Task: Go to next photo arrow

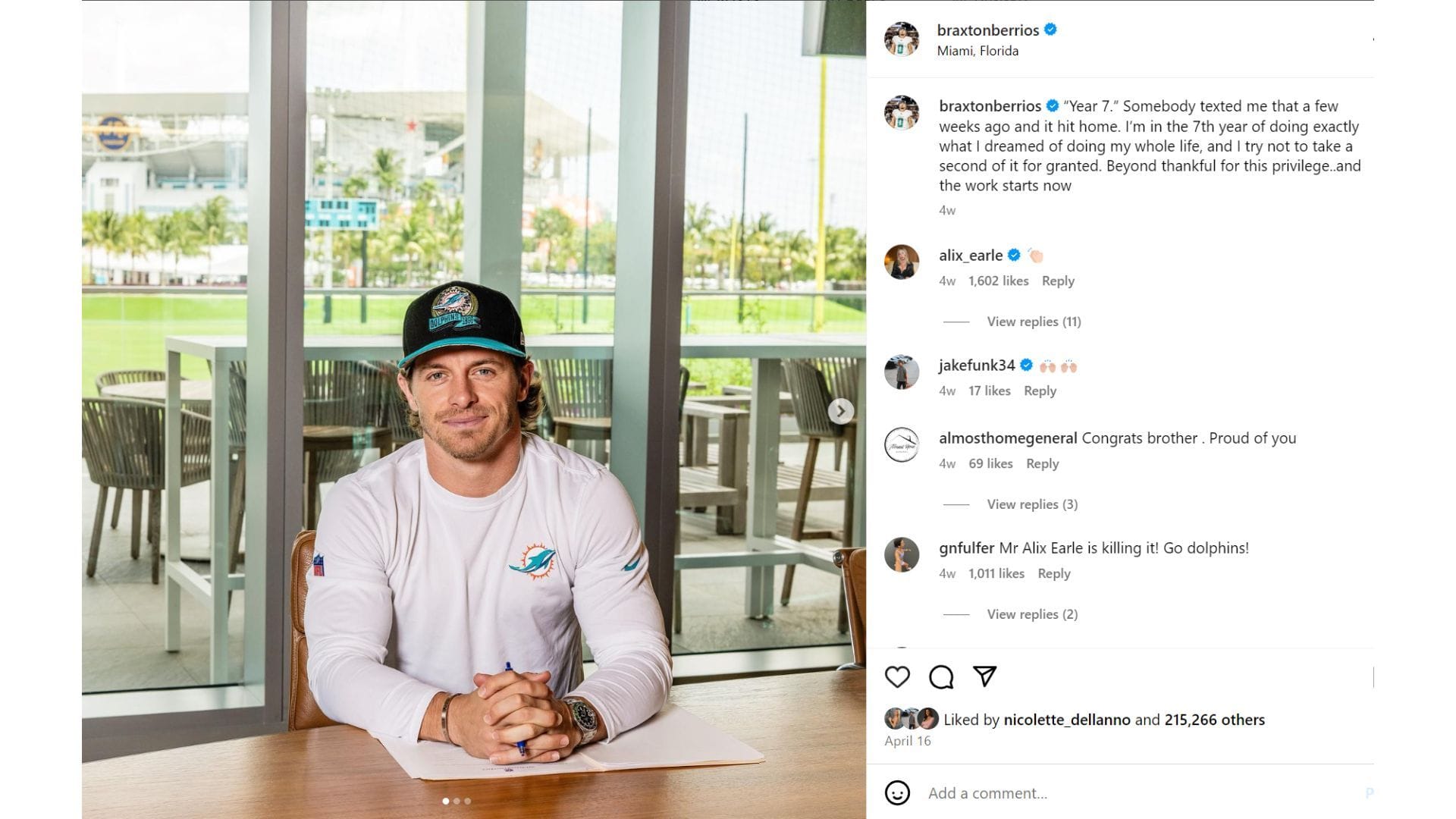Action: [x=840, y=411]
